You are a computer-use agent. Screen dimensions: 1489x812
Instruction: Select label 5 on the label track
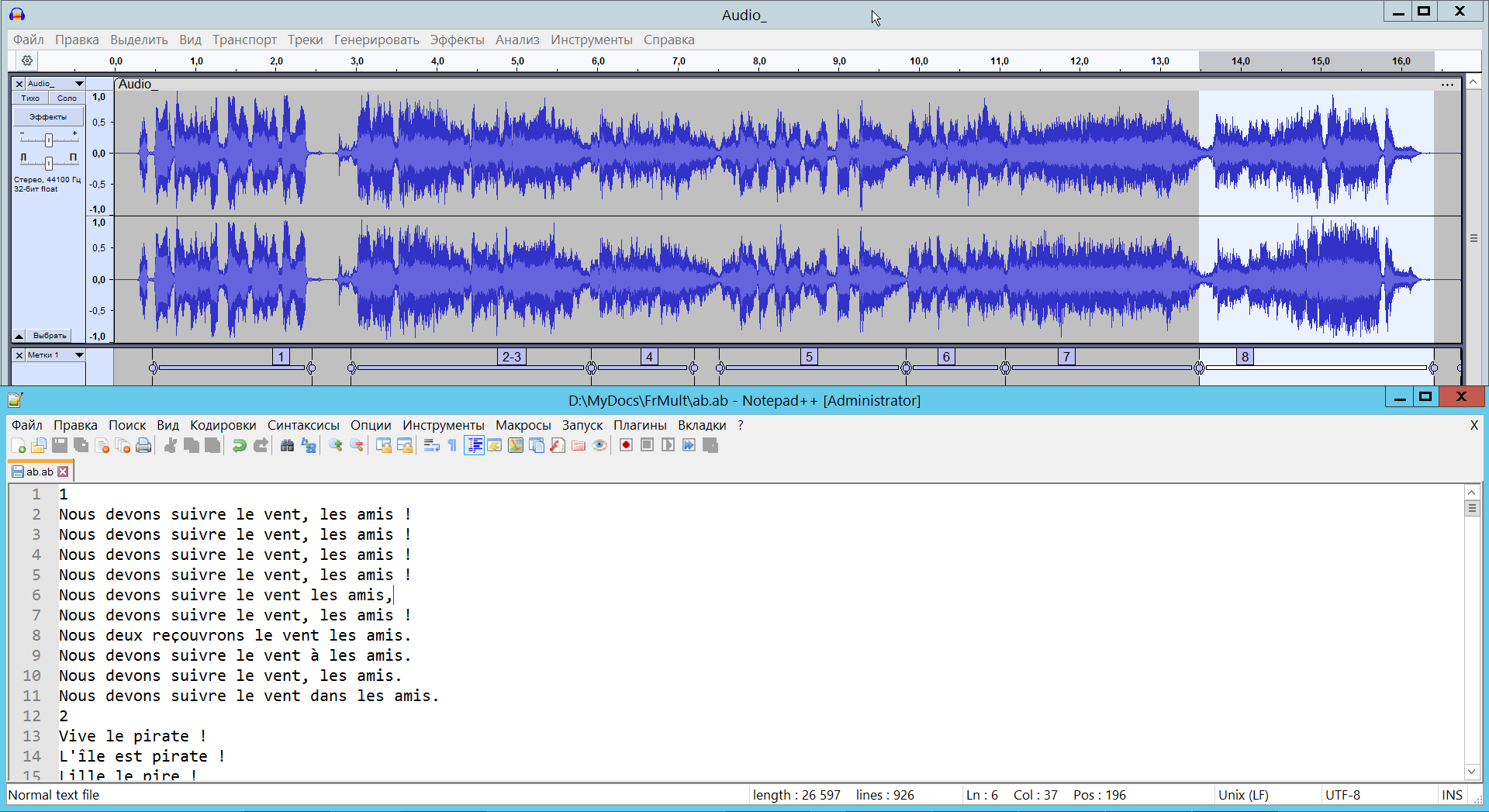[x=809, y=357]
